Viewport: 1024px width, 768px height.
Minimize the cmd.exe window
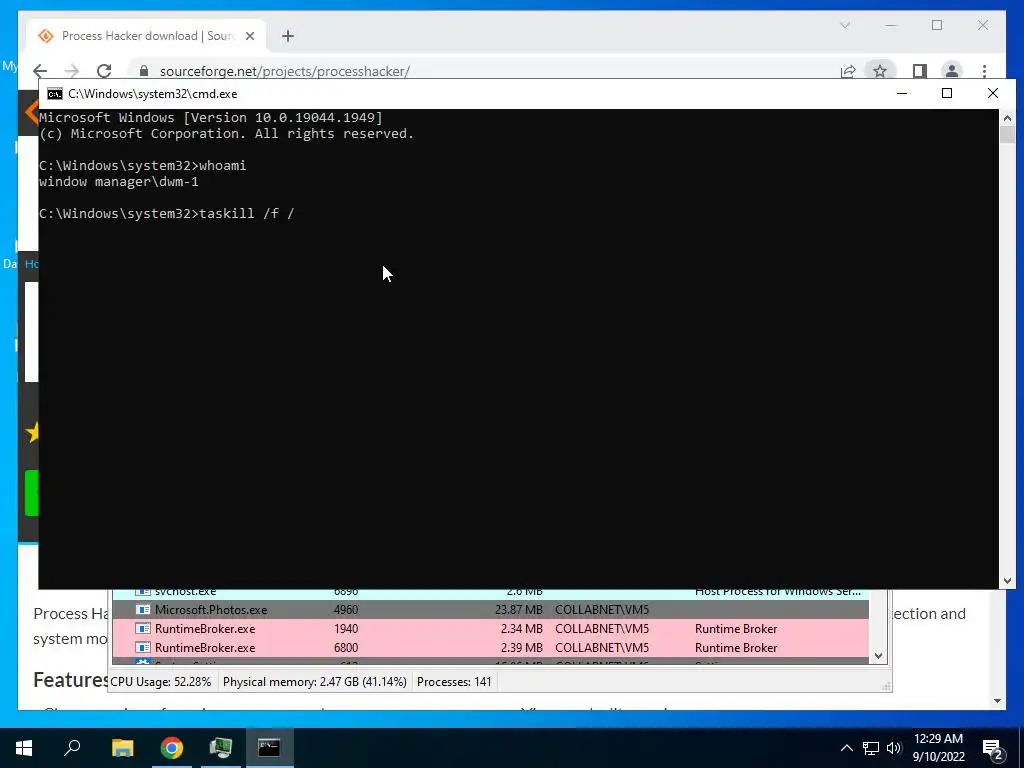pos(902,93)
